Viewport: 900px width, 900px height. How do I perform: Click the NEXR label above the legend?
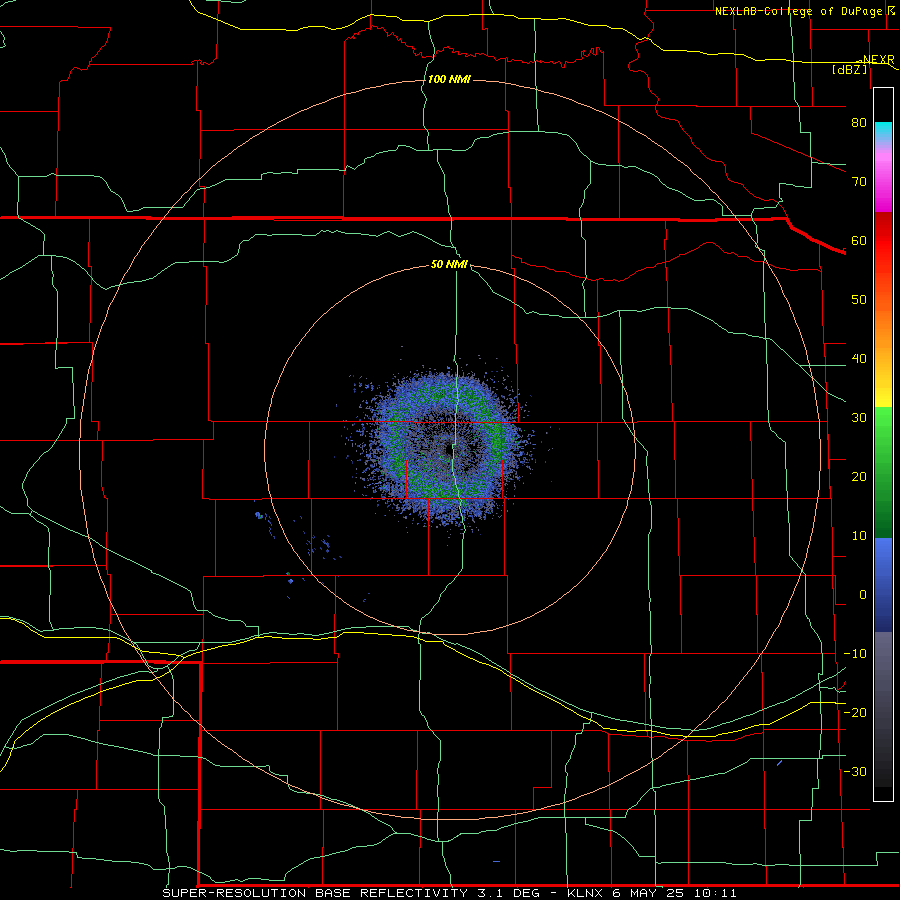pyautogui.click(x=878, y=59)
